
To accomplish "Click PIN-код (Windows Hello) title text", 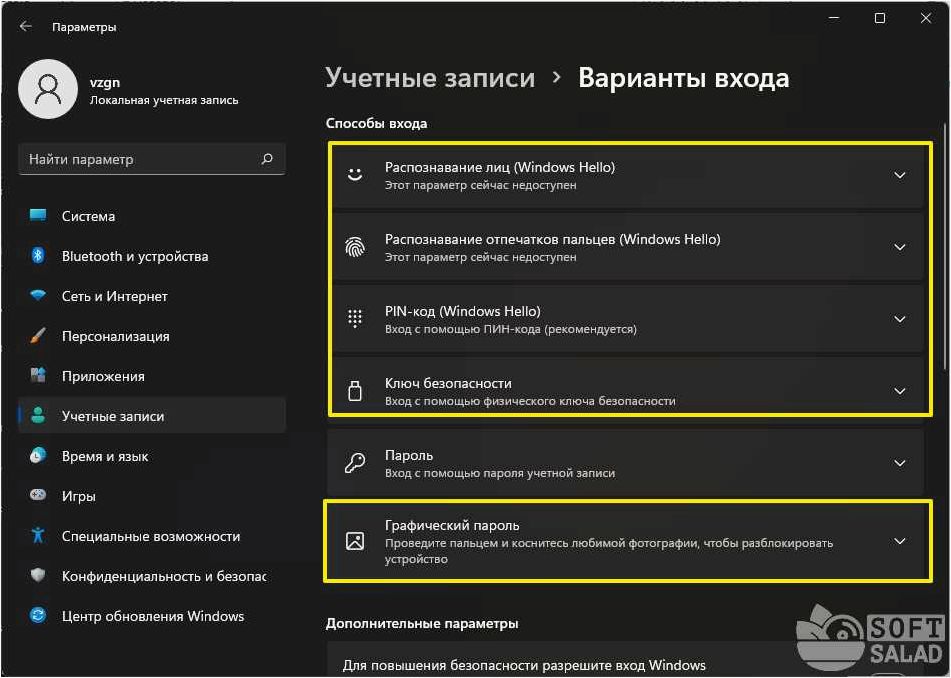I will 463,311.
